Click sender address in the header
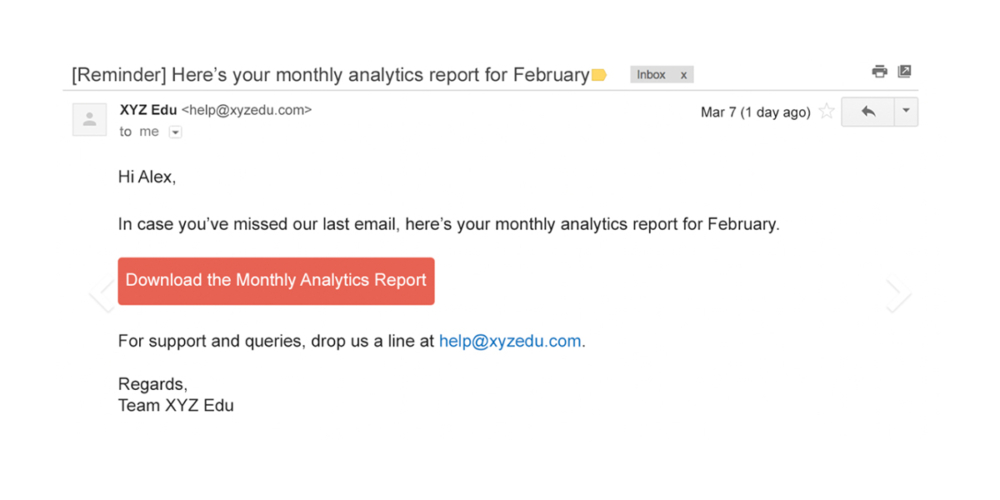This screenshot has width=1000, height=500. pos(247,110)
